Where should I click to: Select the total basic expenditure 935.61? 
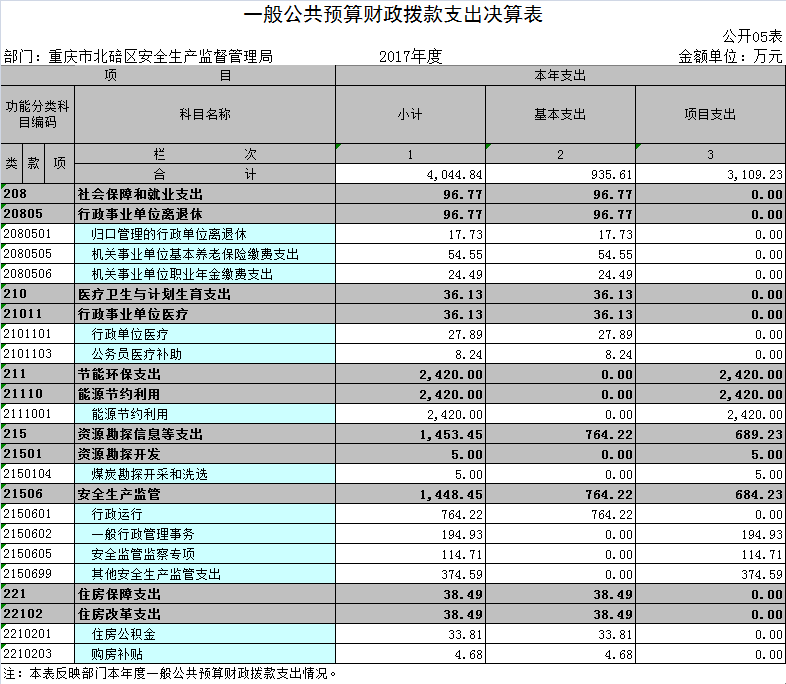[560, 174]
